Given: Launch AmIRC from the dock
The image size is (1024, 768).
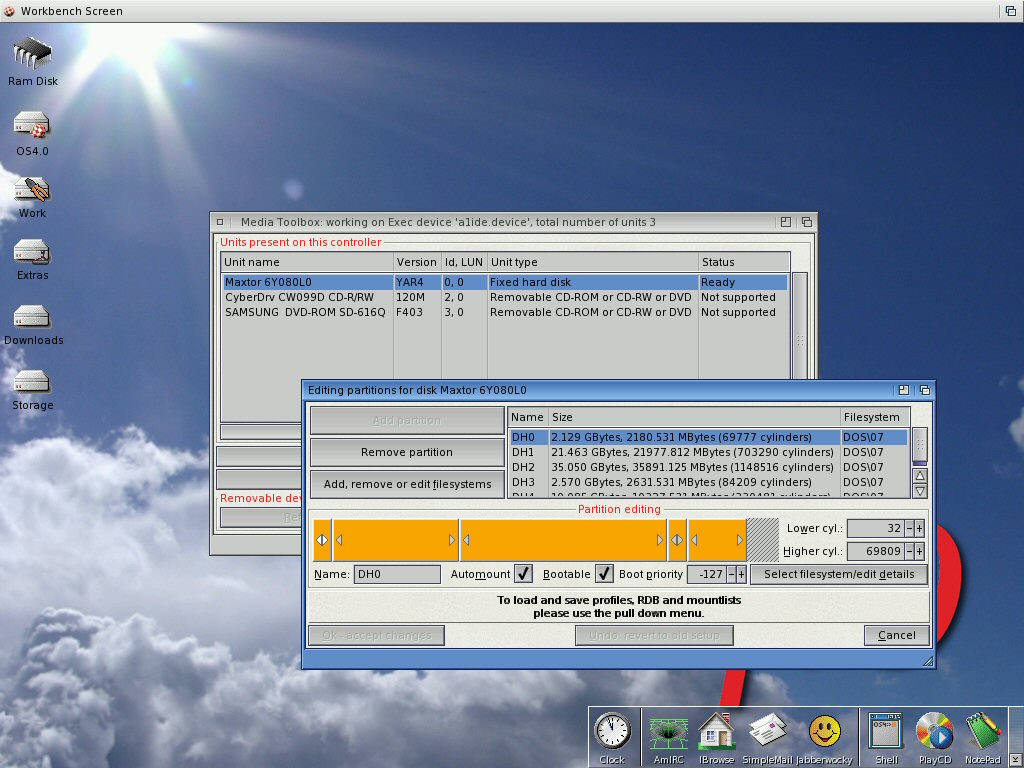Looking at the screenshot, I should point(668,738).
